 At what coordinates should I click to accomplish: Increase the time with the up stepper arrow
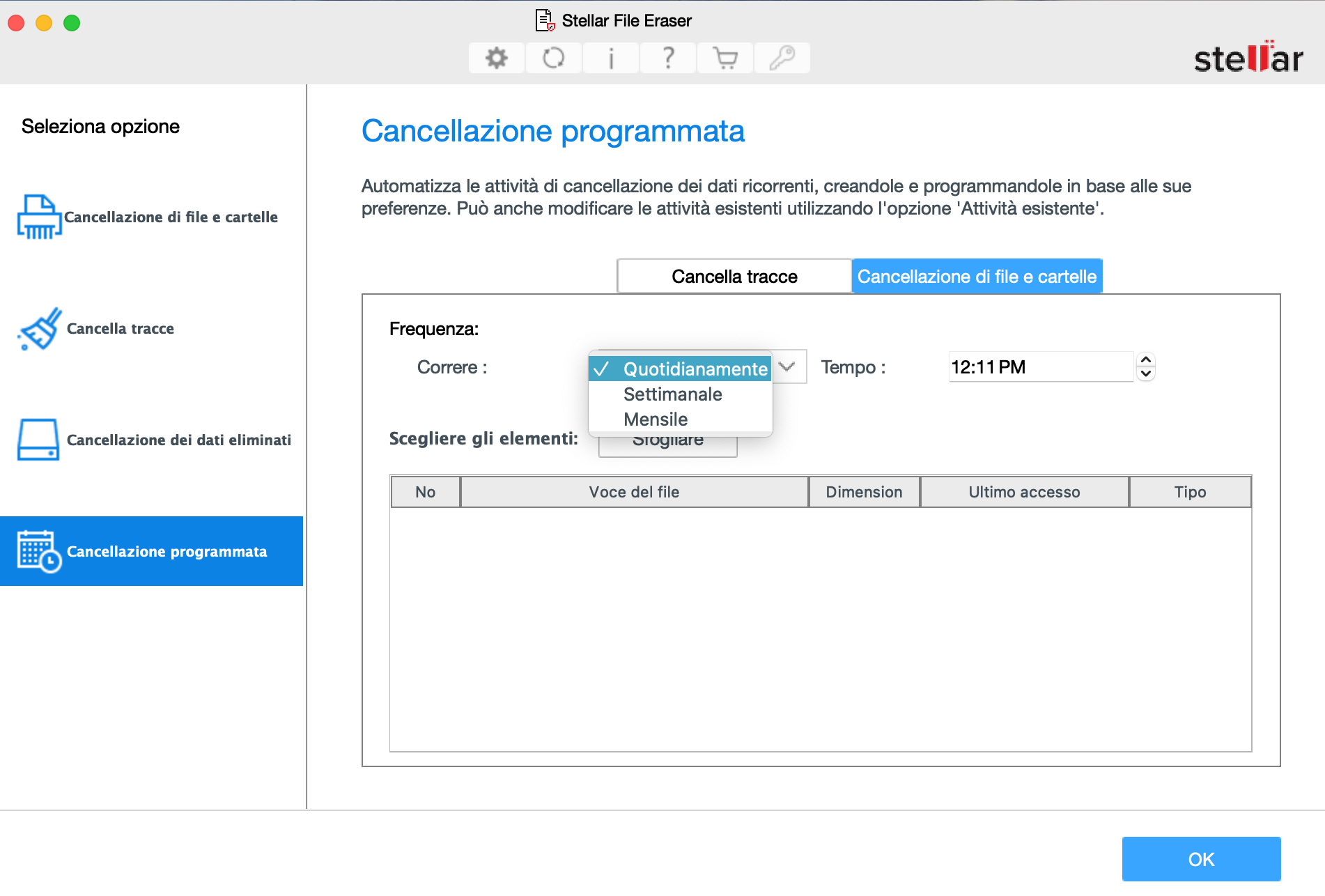[1146, 360]
